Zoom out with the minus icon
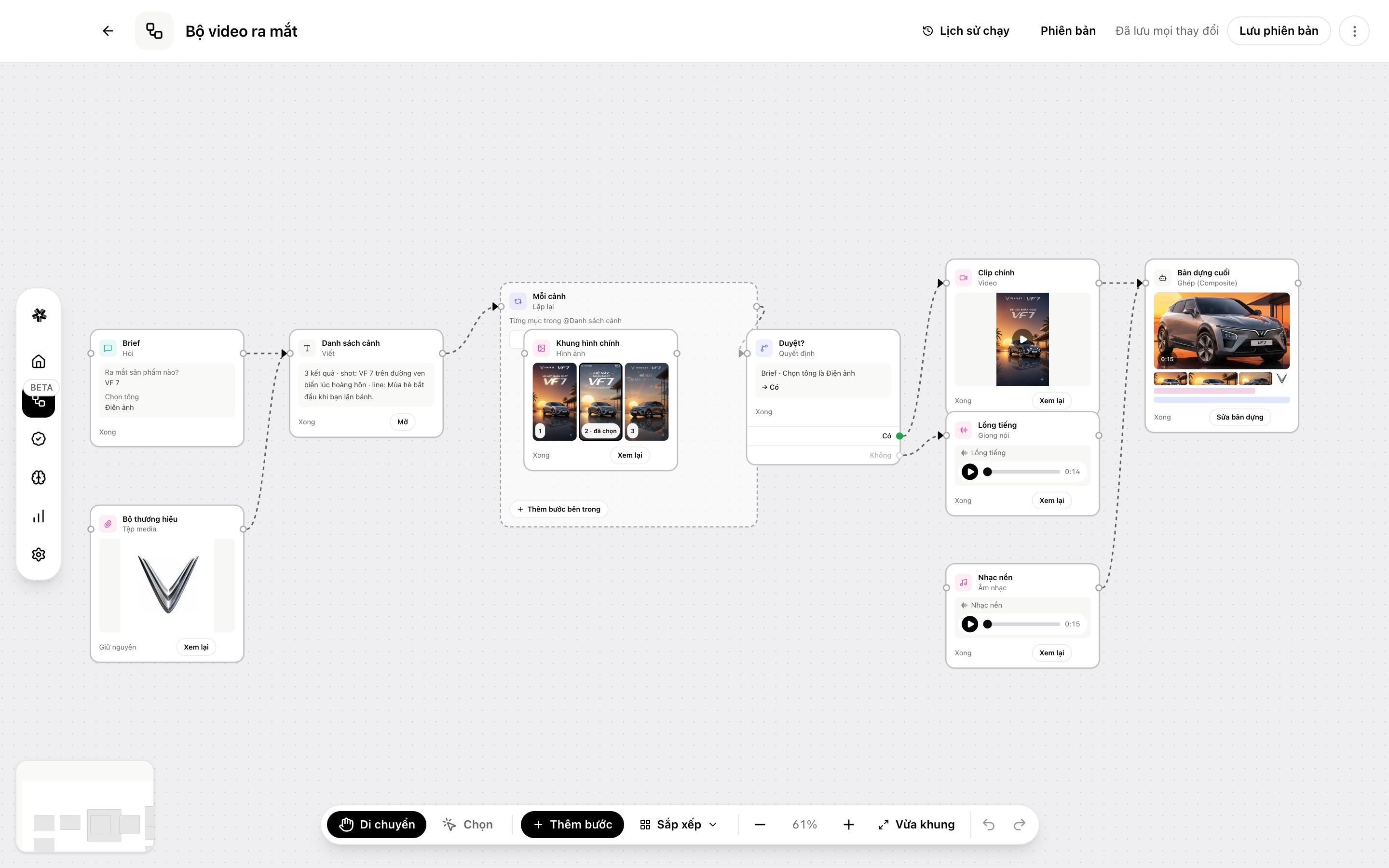This screenshot has height=868, width=1389. [x=760, y=825]
